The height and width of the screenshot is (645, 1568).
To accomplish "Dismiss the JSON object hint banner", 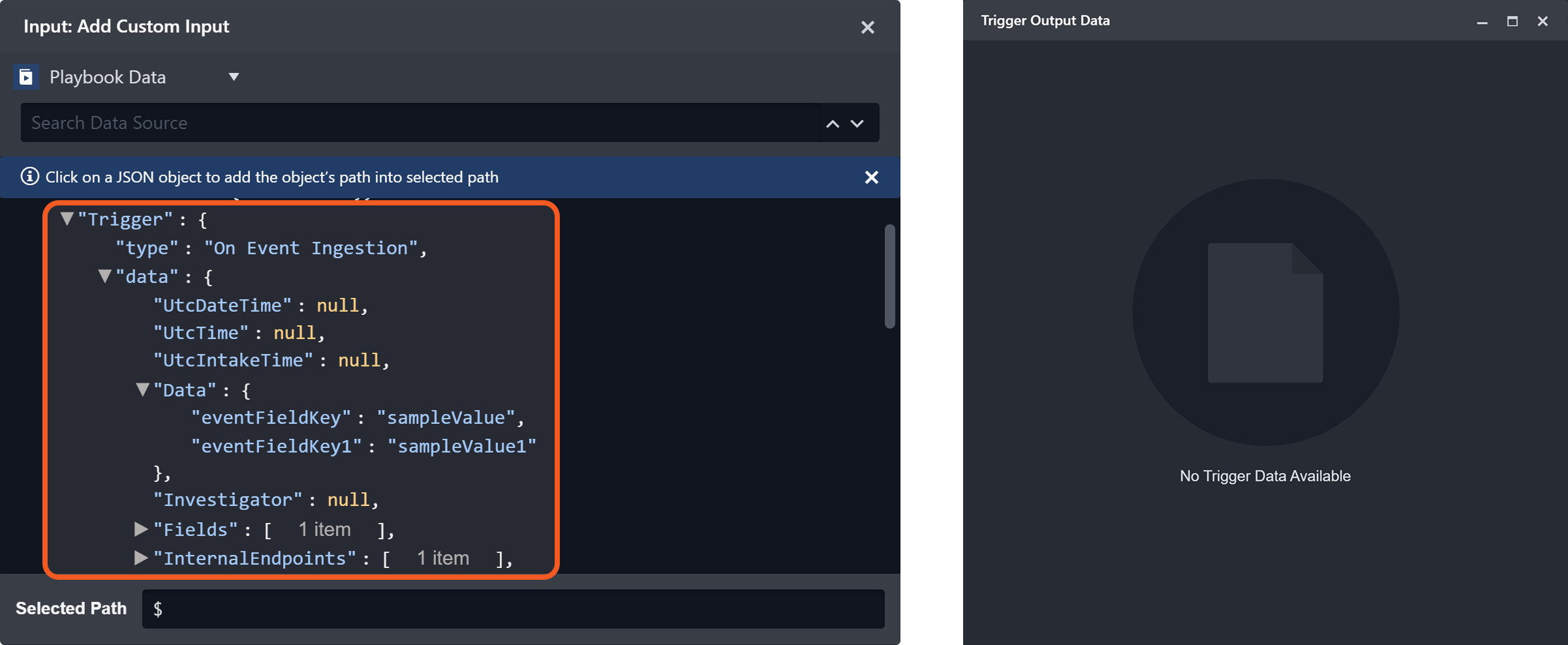I will coord(871,177).
